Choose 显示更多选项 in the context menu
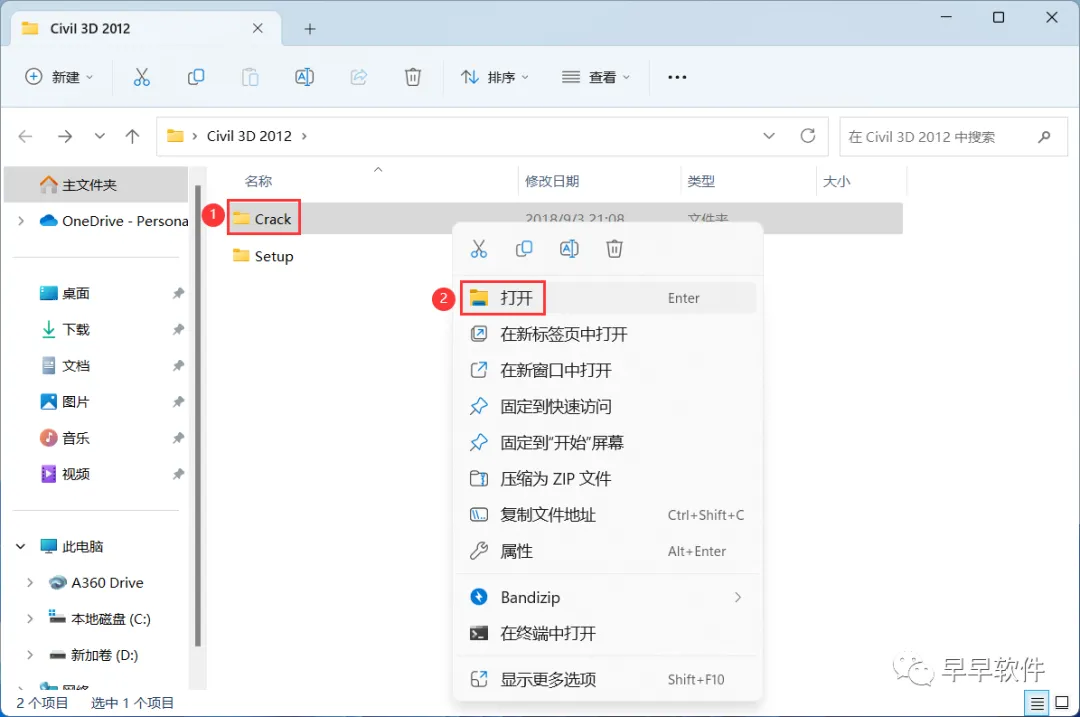1080x717 pixels. (608, 680)
